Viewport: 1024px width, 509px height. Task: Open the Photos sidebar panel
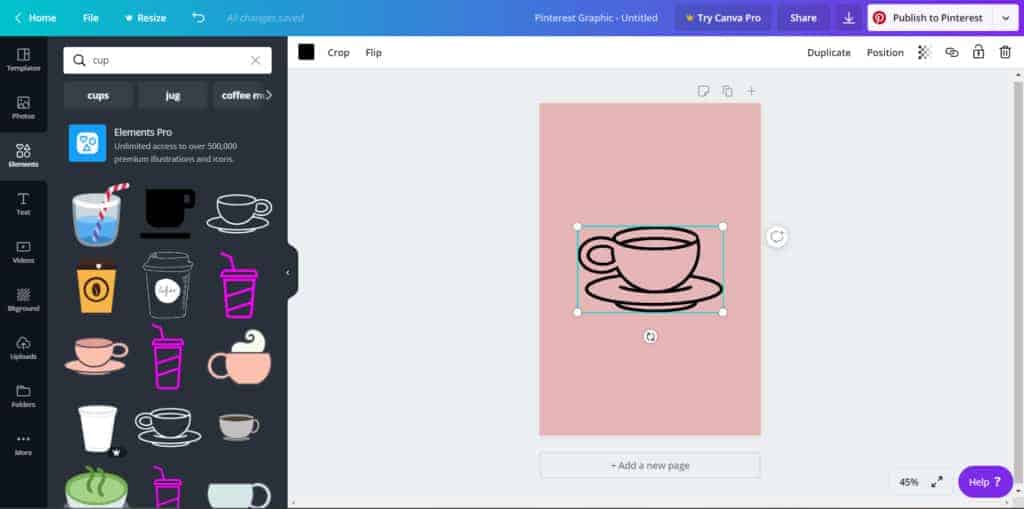pos(24,108)
